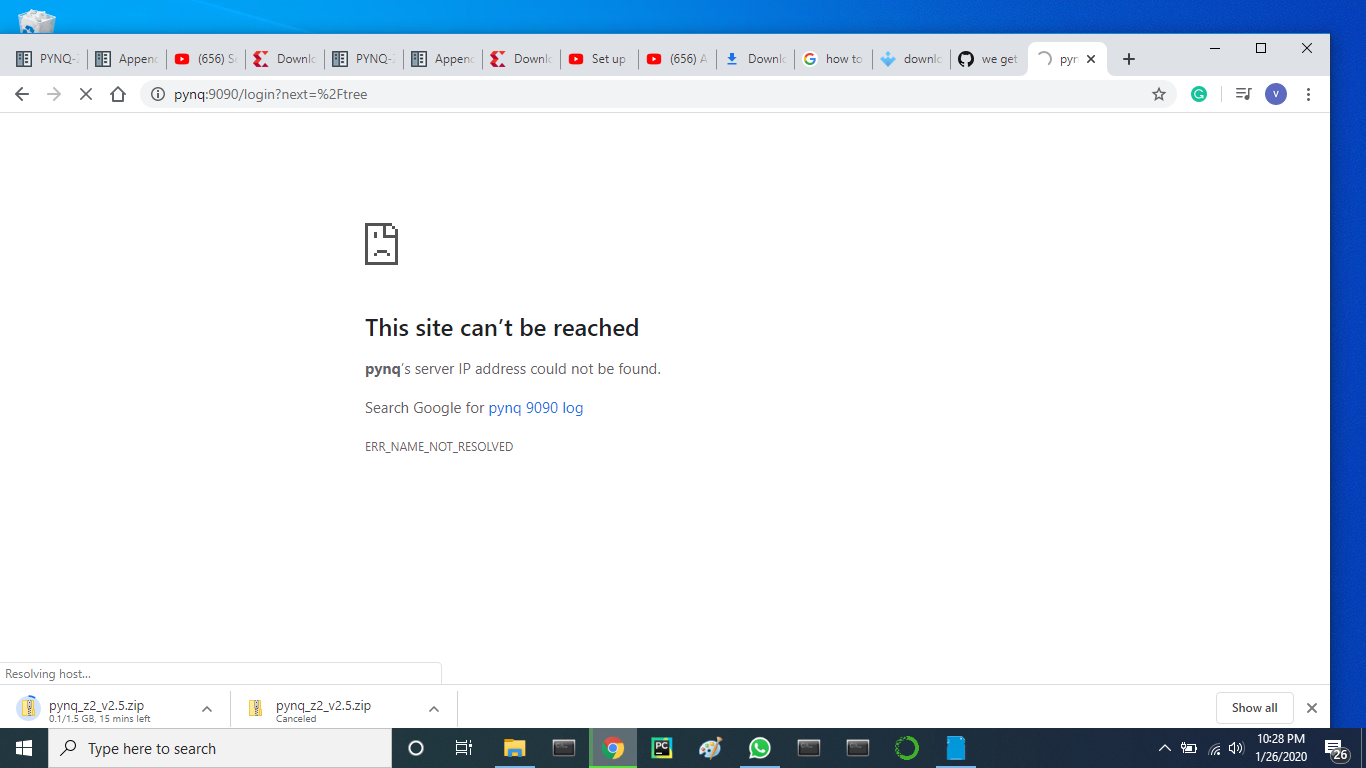Click the Chrome profile avatar icon
This screenshot has height=768, width=1366.
1275,93
